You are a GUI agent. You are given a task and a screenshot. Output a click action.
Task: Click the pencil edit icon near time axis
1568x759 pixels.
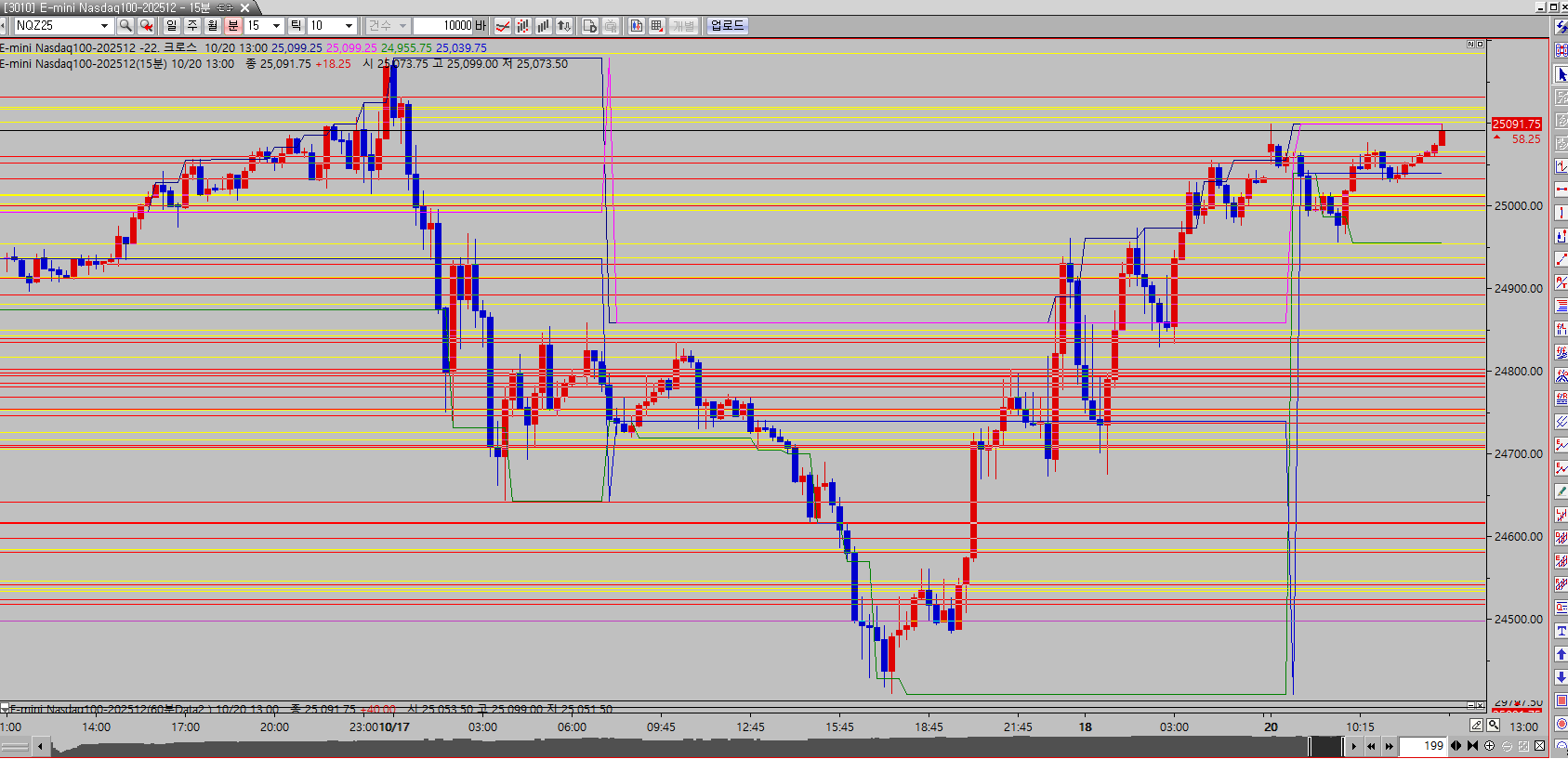(x=1476, y=726)
